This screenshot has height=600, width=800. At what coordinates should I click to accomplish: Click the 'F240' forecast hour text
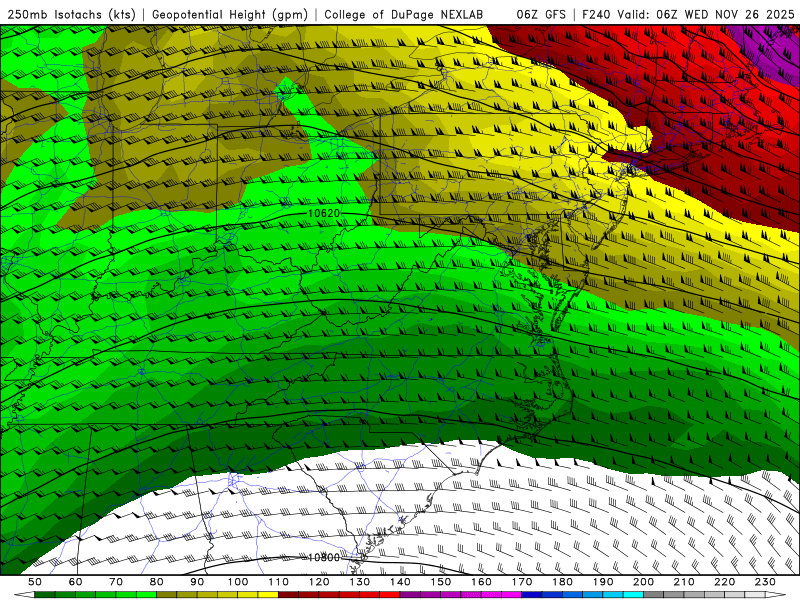[x=596, y=15]
